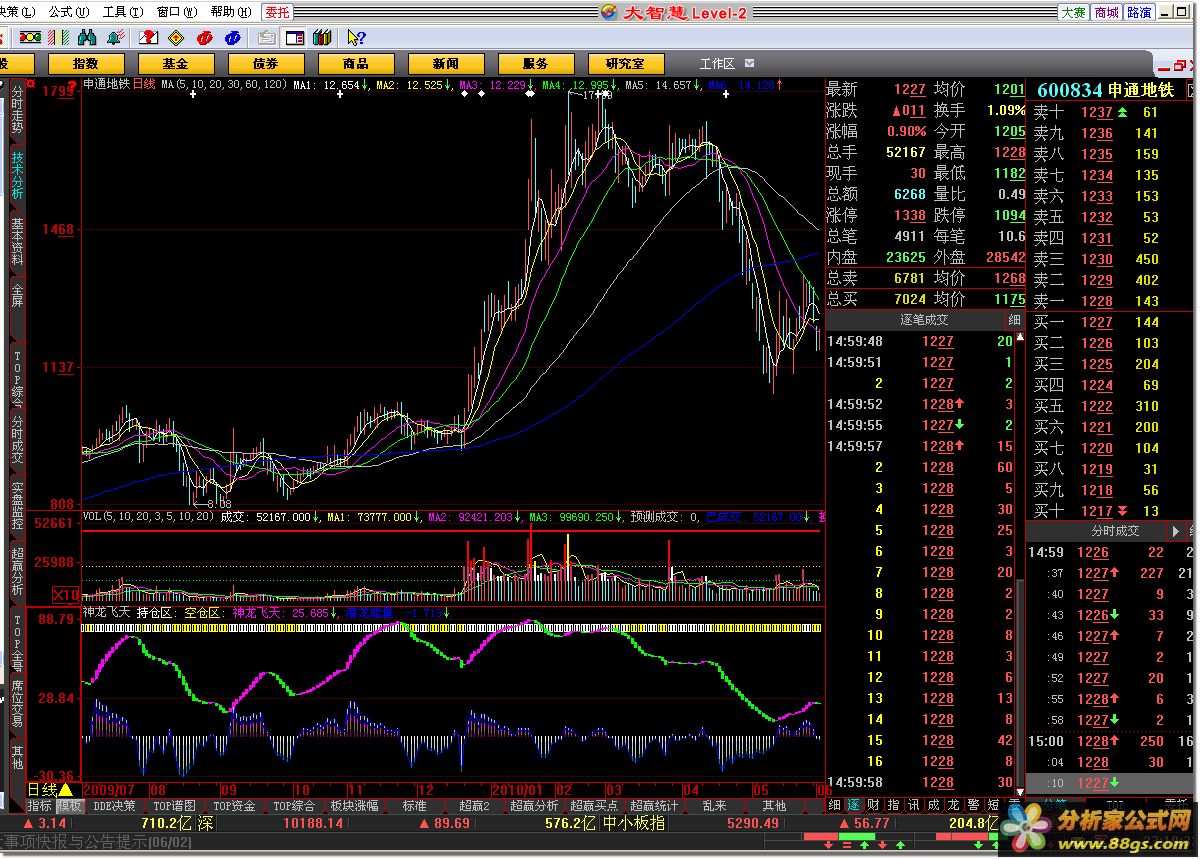Open the 日线 period selector triangle
Image resolution: width=1200 pixels, height=859 pixels.
tap(65, 791)
